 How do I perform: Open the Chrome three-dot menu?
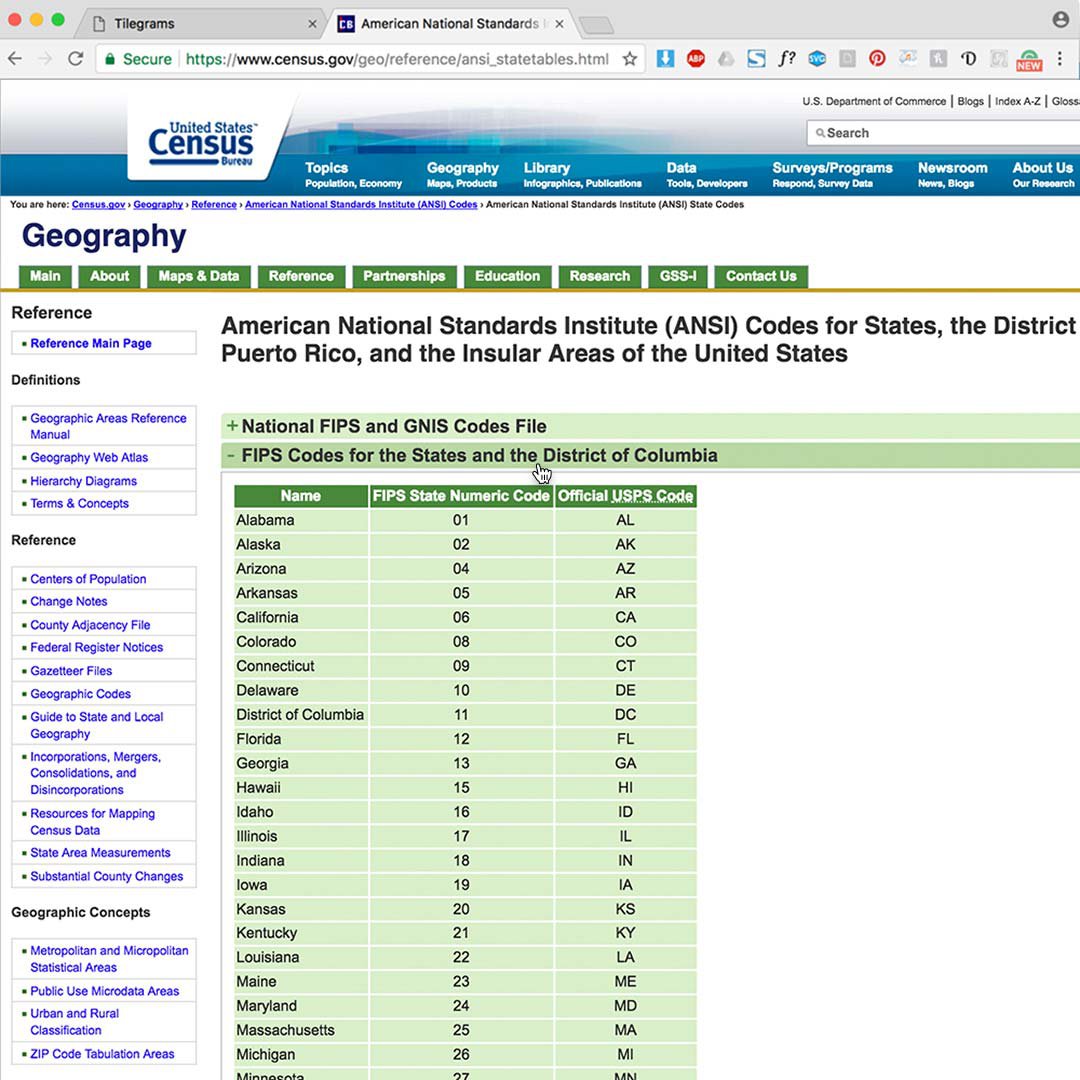1060,59
